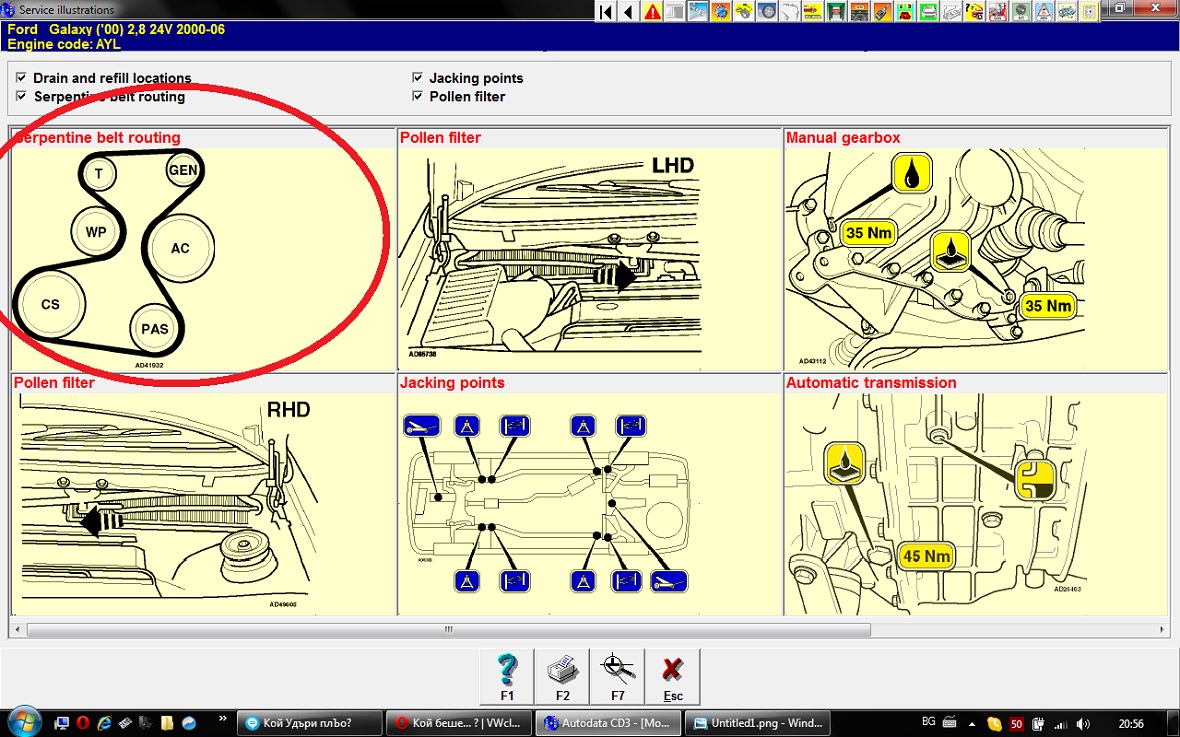Launch Opera from quick launch

click(x=83, y=723)
